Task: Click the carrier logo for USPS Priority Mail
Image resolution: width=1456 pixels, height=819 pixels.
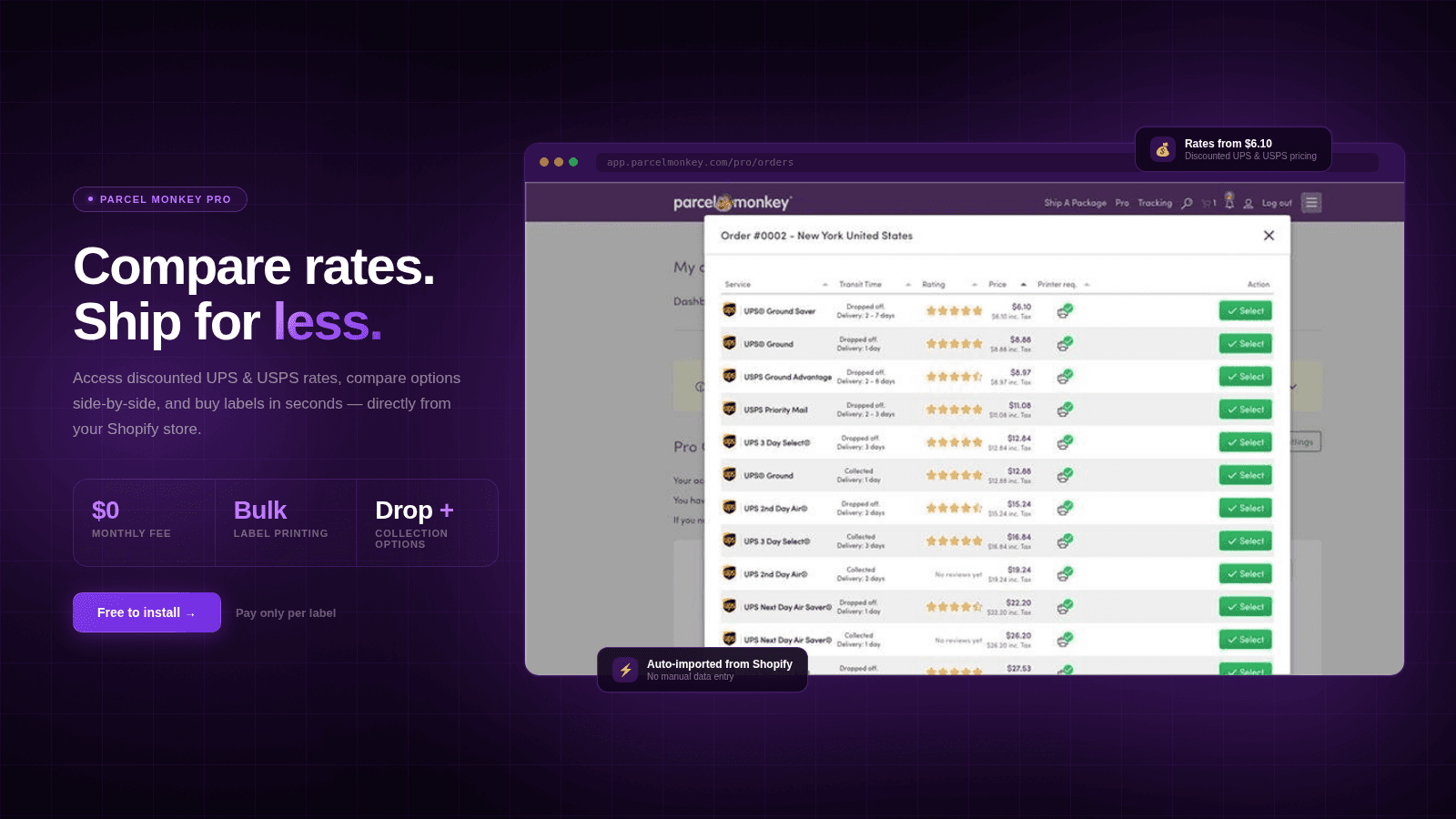Action: (x=729, y=409)
